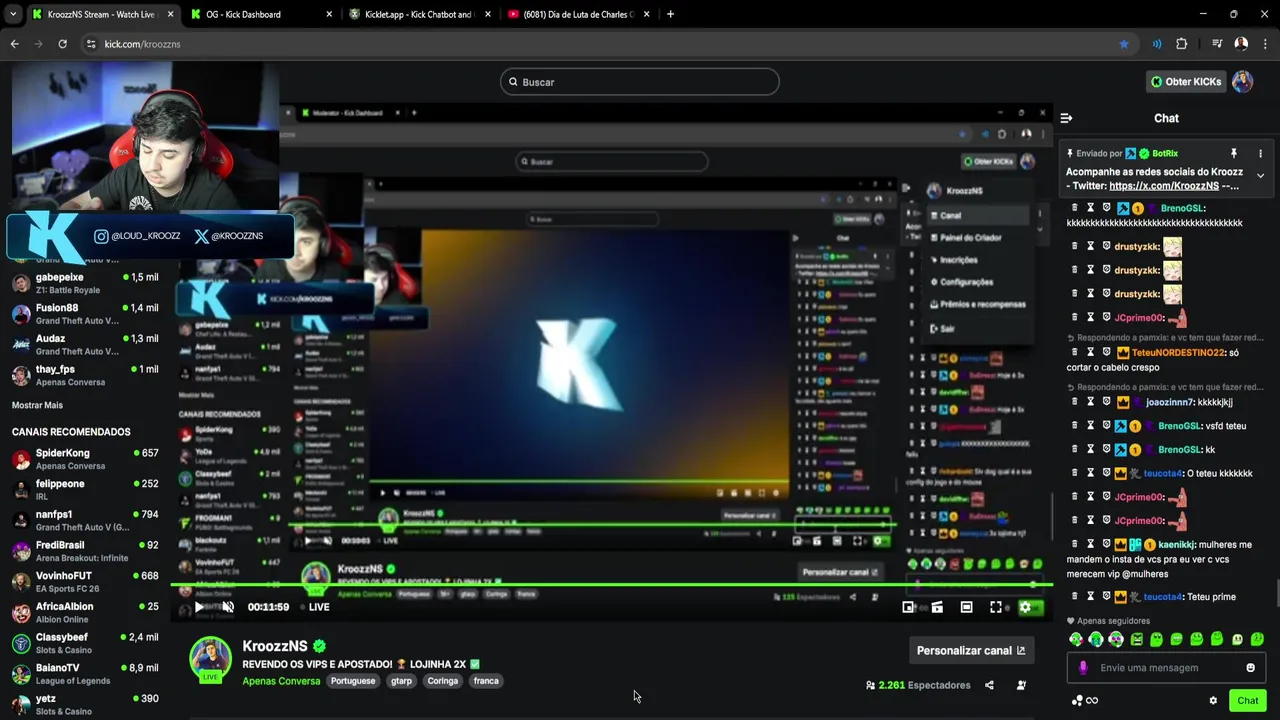Open the SpiderKong recommended channel
Viewport: 1280px width, 720px height.
[x=85, y=459]
